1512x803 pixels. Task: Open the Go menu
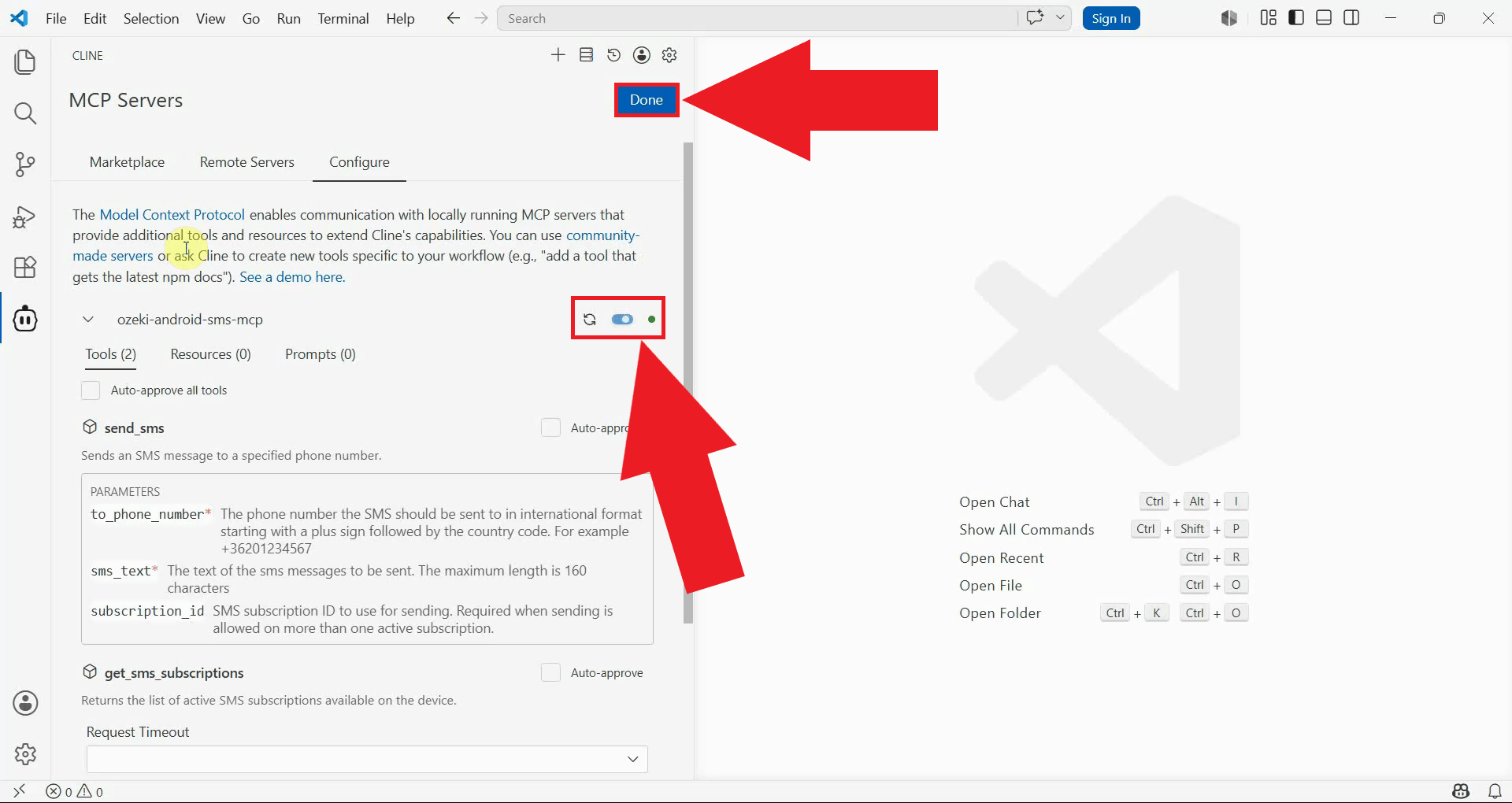pyautogui.click(x=251, y=18)
